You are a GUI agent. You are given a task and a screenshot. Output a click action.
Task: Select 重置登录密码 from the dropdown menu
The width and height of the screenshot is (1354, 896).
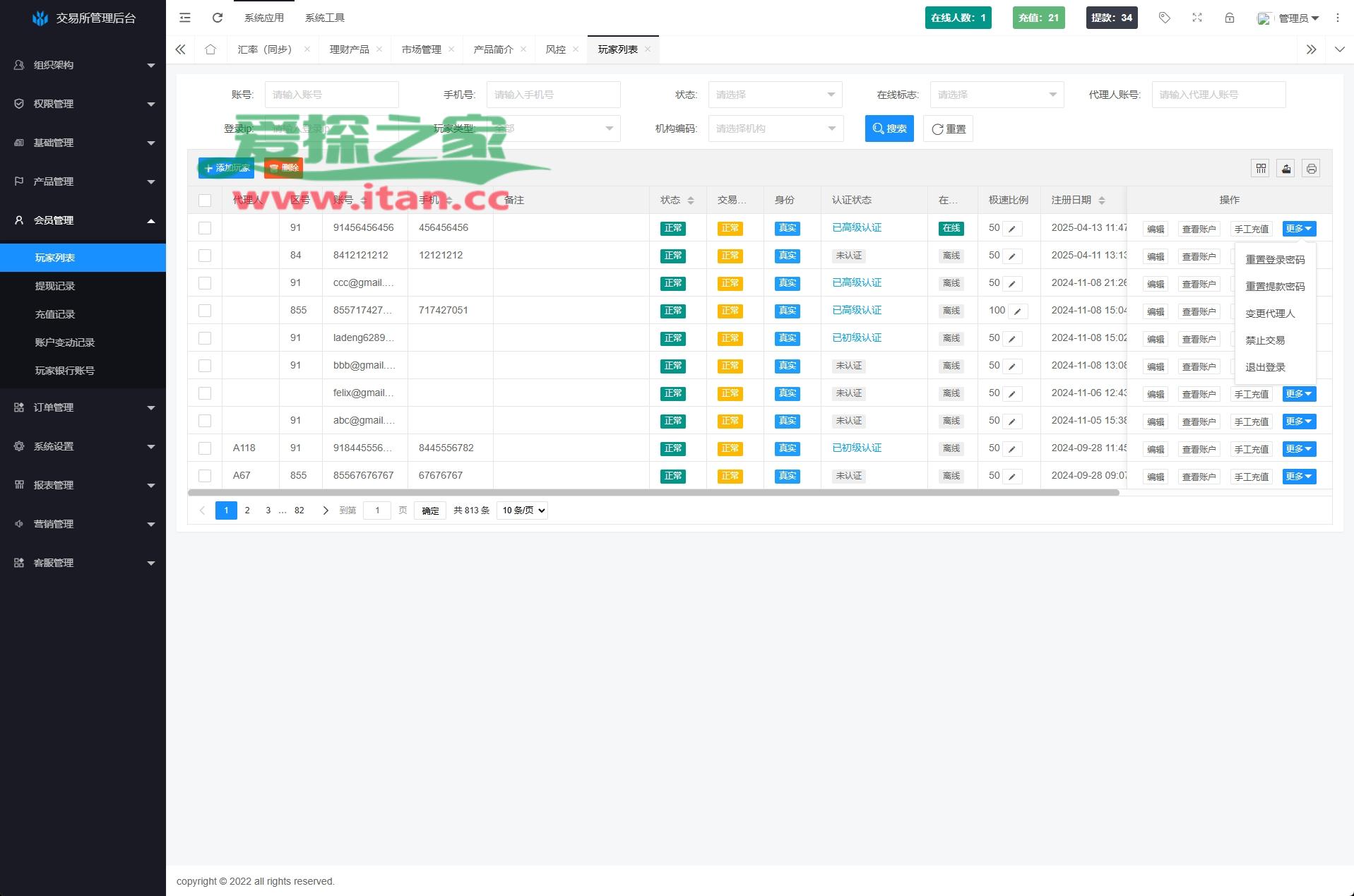[1275, 260]
